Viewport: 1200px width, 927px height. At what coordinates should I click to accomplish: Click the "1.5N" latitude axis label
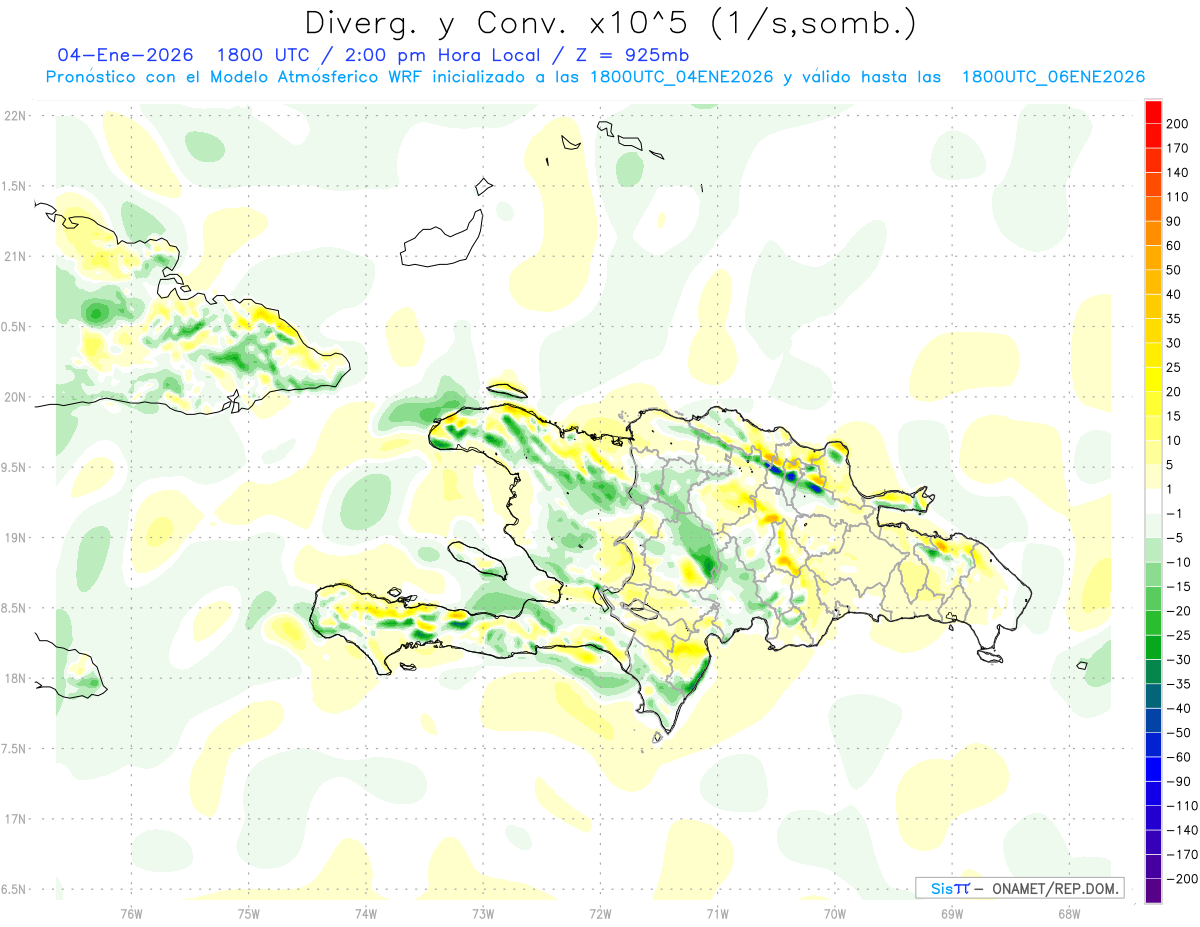click(15, 186)
